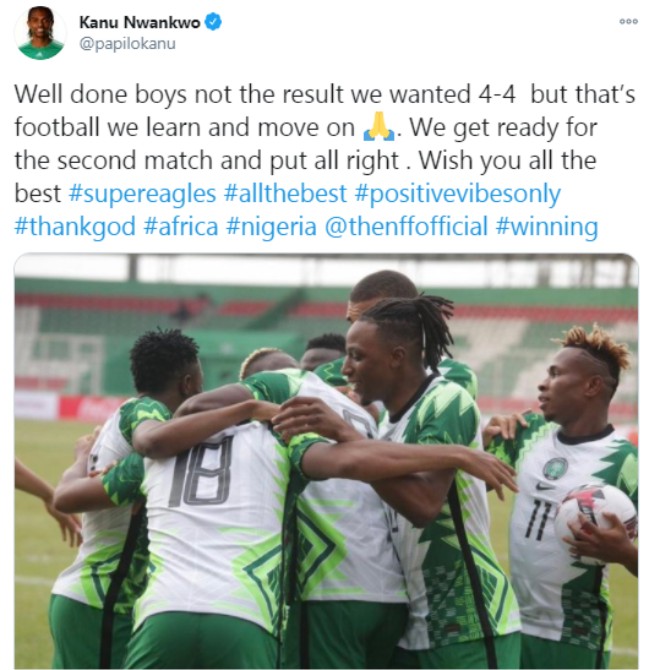Open the @thenffofficial mention
Image resolution: width=649 pixels, height=670 pixels.
coord(406,226)
